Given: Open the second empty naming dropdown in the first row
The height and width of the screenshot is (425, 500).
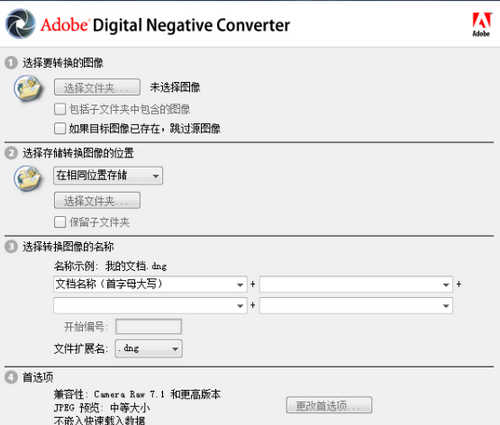Looking at the screenshot, I should point(356,284).
